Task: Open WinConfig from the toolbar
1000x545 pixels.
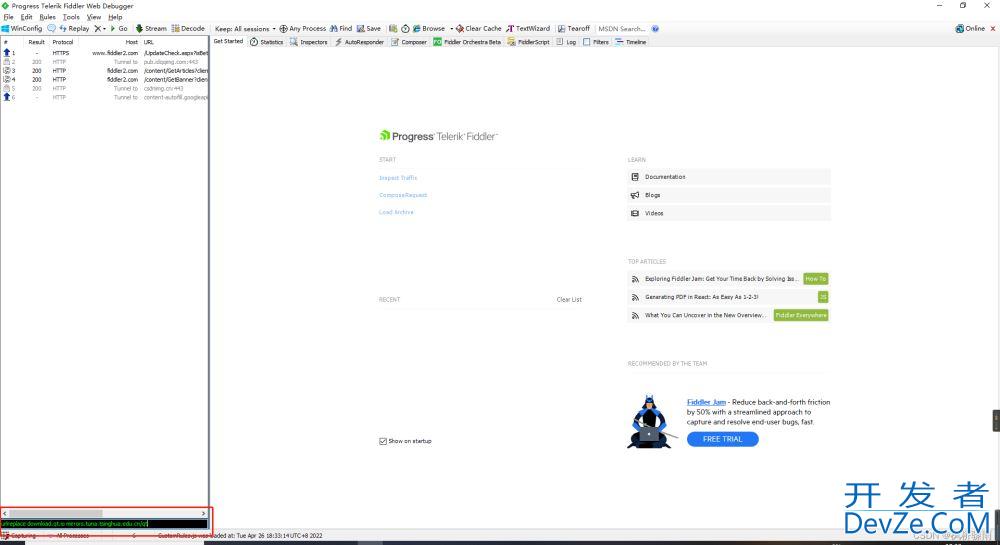Action: click(22, 29)
